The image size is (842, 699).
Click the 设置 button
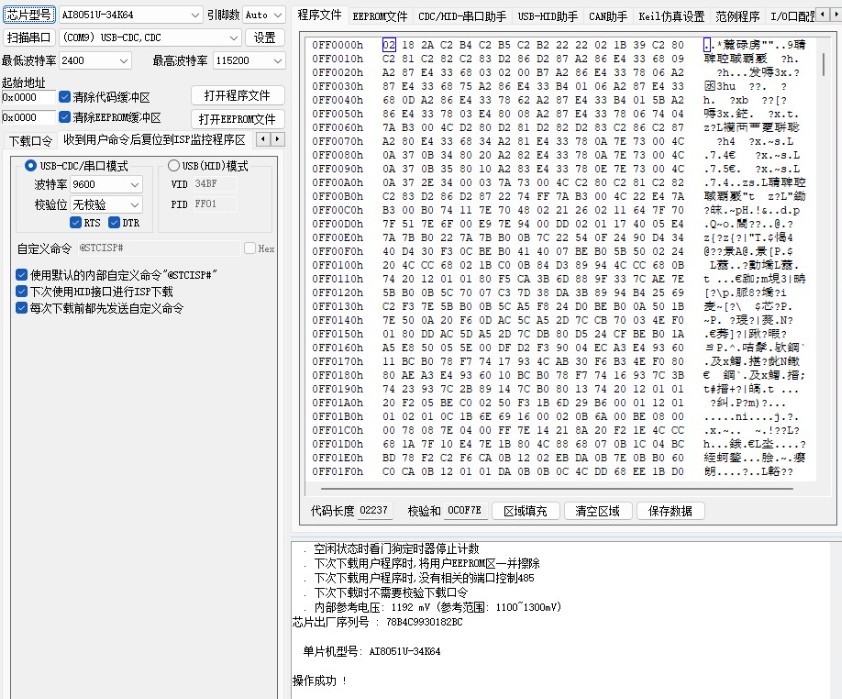click(265, 38)
